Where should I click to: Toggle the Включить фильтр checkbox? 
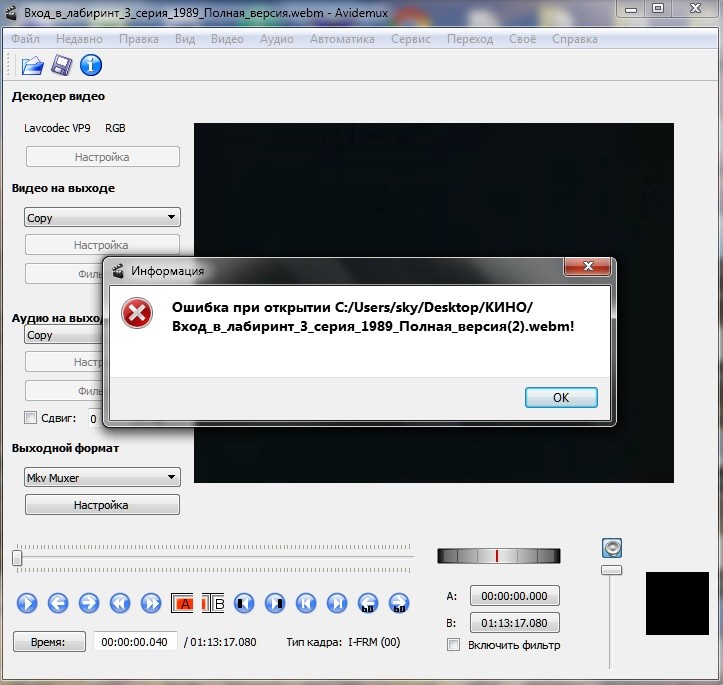(x=454, y=645)
